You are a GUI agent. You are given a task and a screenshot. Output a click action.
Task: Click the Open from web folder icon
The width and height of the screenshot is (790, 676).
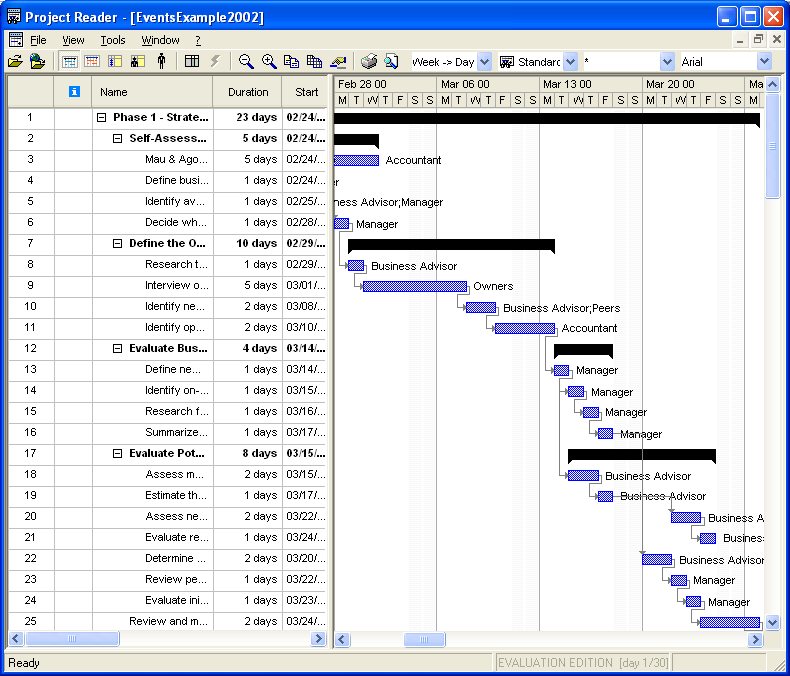(x=37, y=61)
